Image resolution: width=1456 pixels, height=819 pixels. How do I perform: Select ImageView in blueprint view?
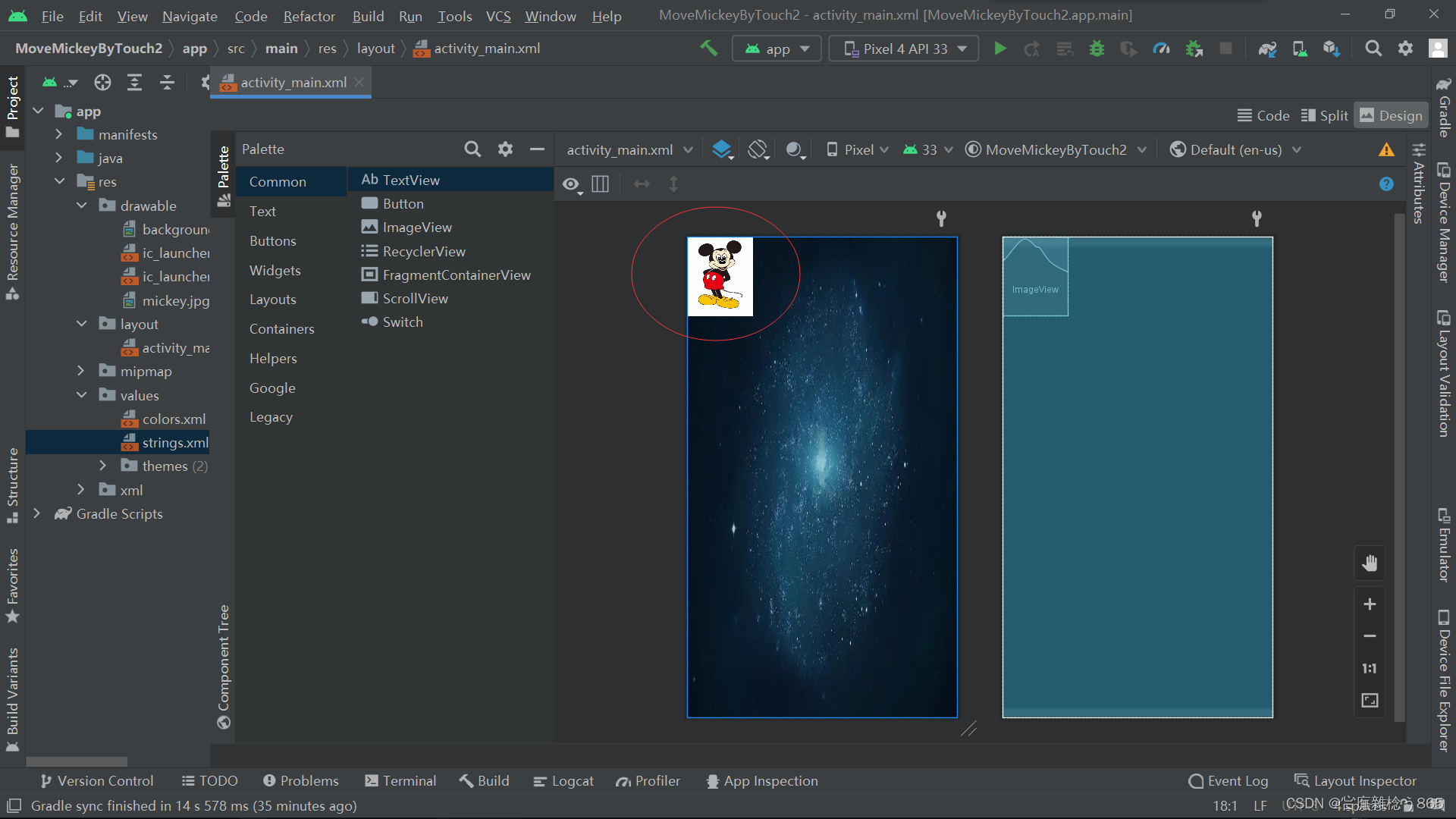click(1035, 276)
